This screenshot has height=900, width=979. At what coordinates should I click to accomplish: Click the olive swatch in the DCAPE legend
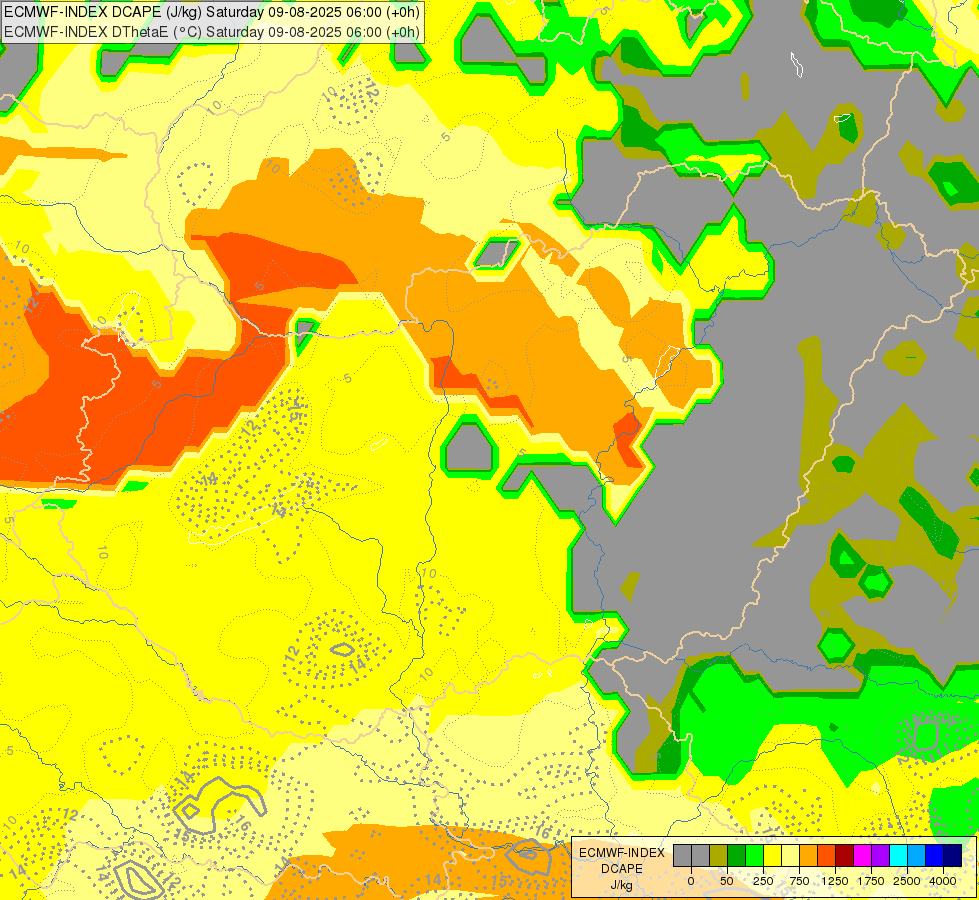point(719,856)
